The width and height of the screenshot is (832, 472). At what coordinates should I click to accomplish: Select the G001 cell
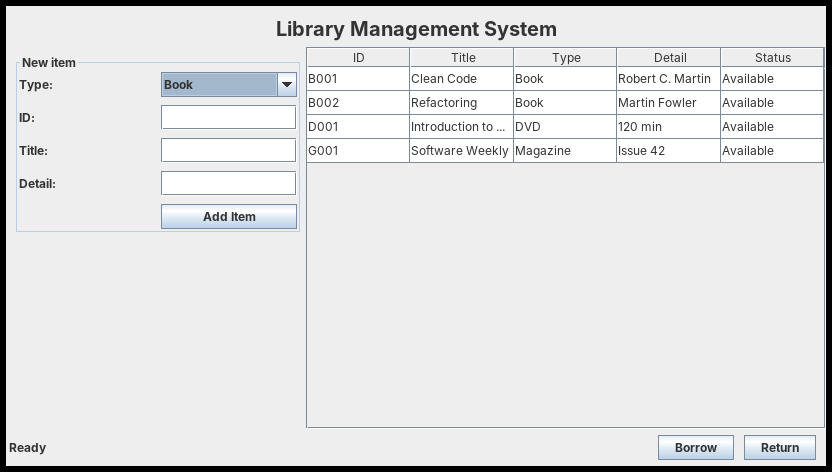(x=358, y=151)
